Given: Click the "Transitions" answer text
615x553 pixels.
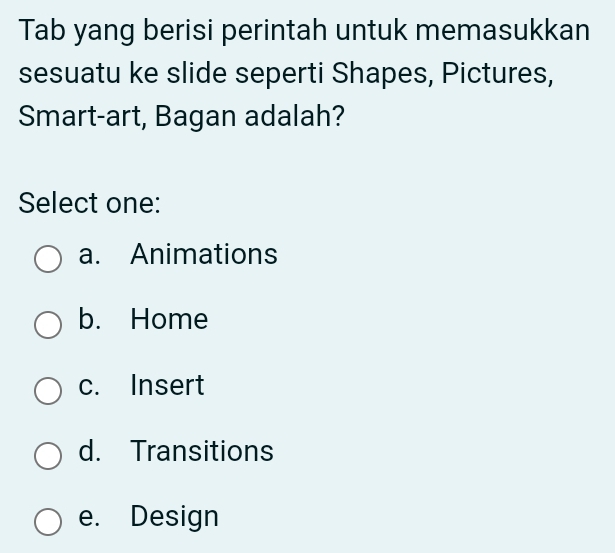Looking at the screenshot, I should [202, 451].
